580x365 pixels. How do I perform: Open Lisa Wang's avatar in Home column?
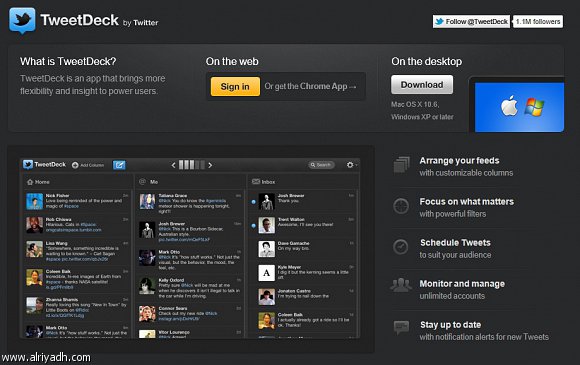click(34, 249)
